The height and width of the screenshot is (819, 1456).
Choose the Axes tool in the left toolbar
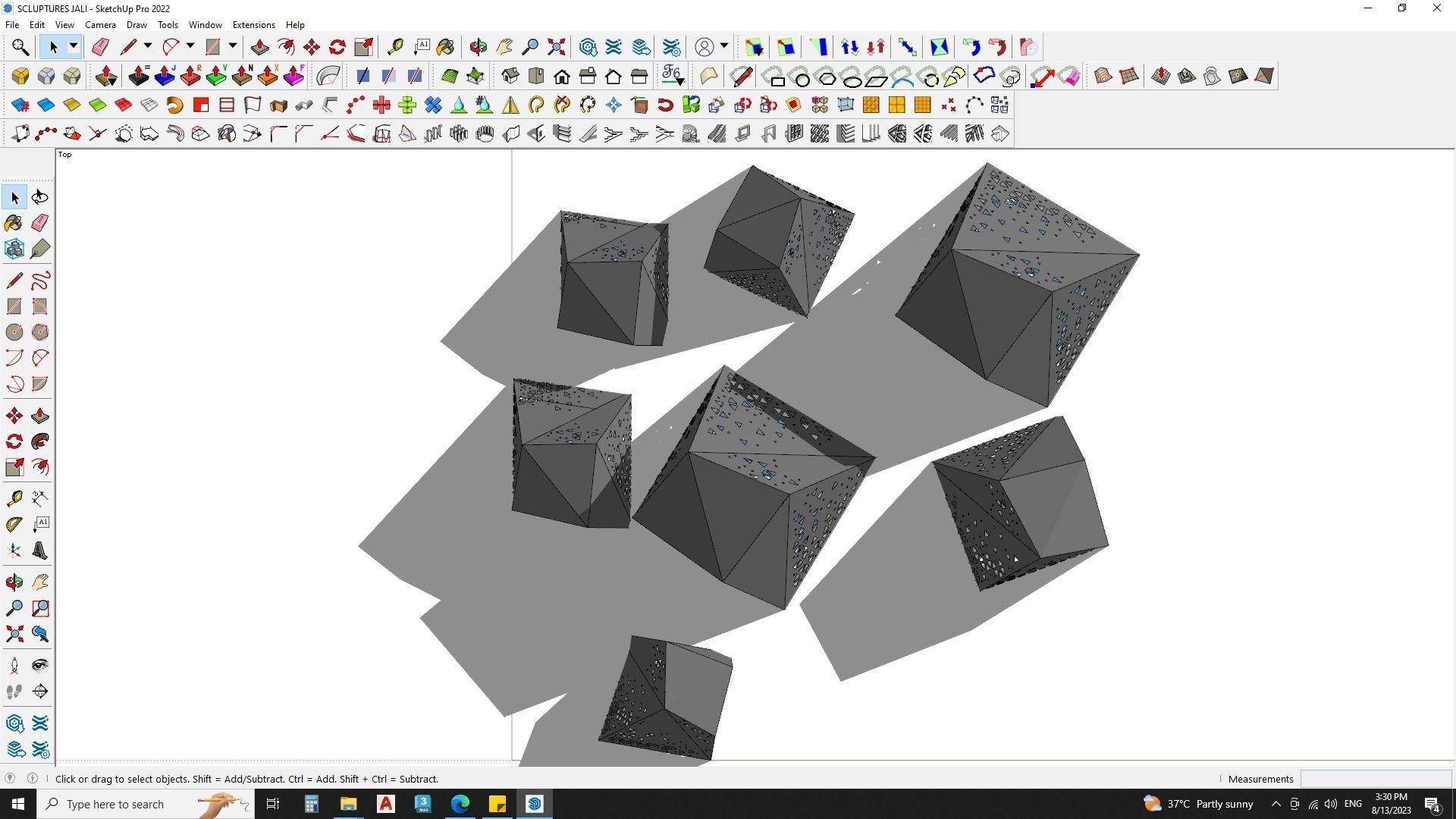[x=14, y=551]
